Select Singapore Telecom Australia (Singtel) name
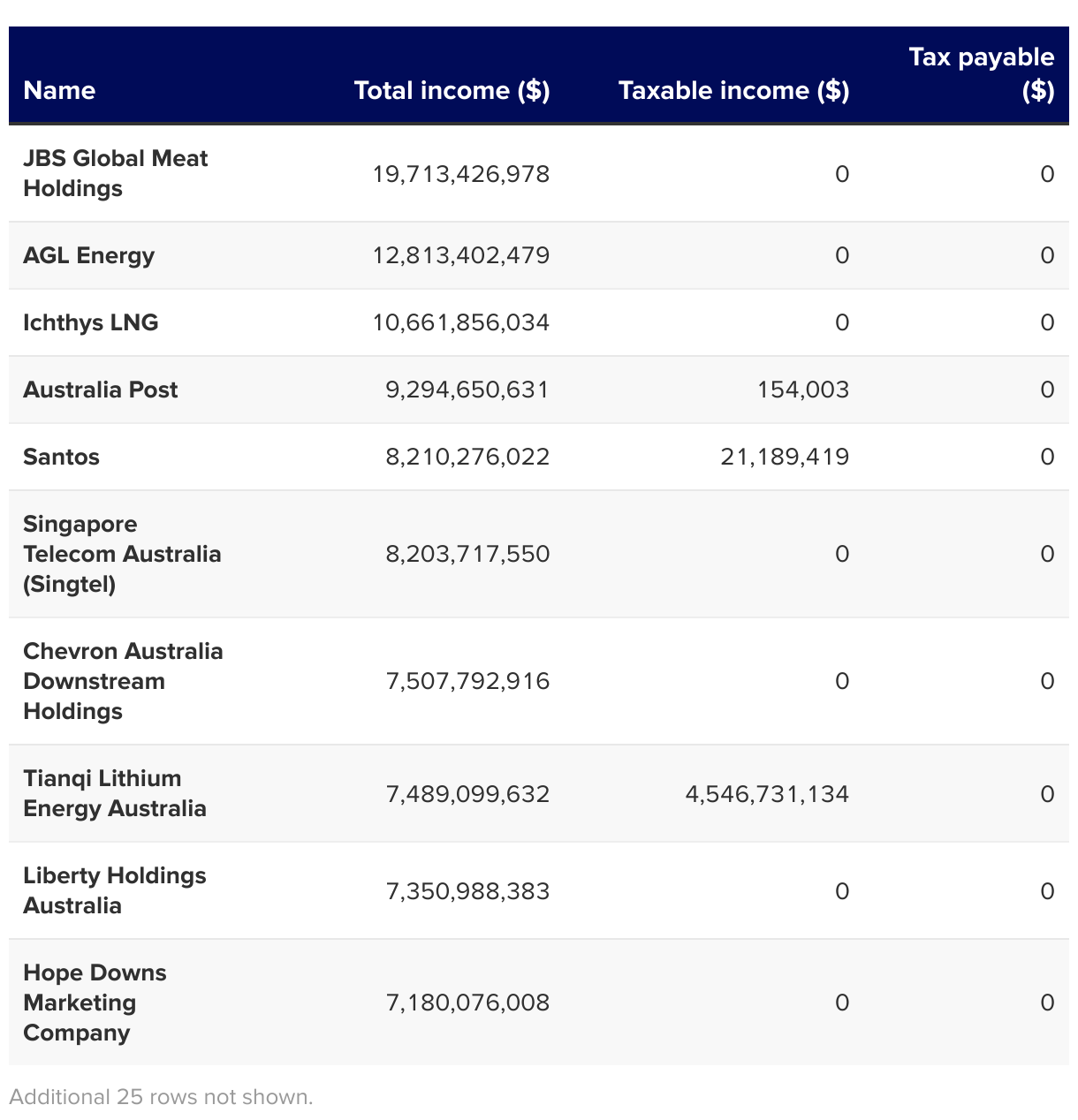 [x=121, y=554]
